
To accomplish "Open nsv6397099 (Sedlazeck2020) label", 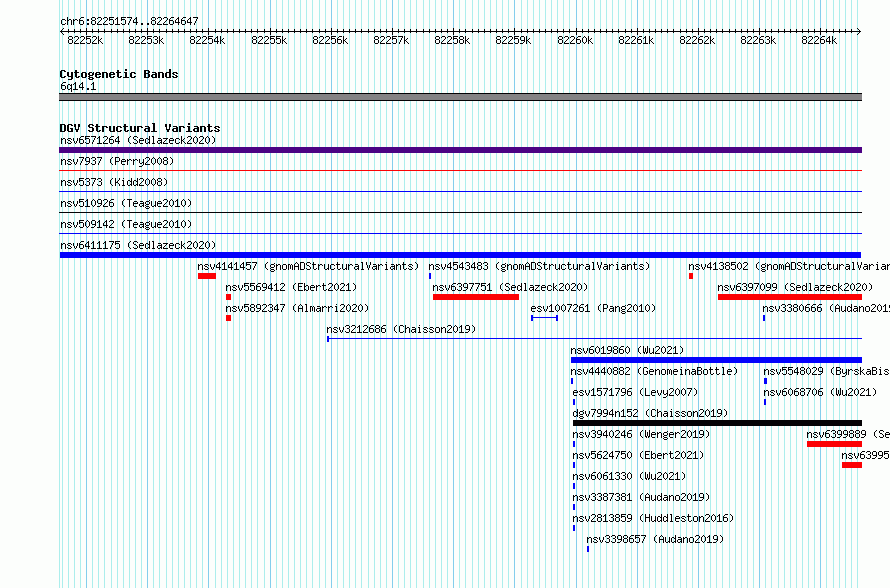I will (795, 287).
